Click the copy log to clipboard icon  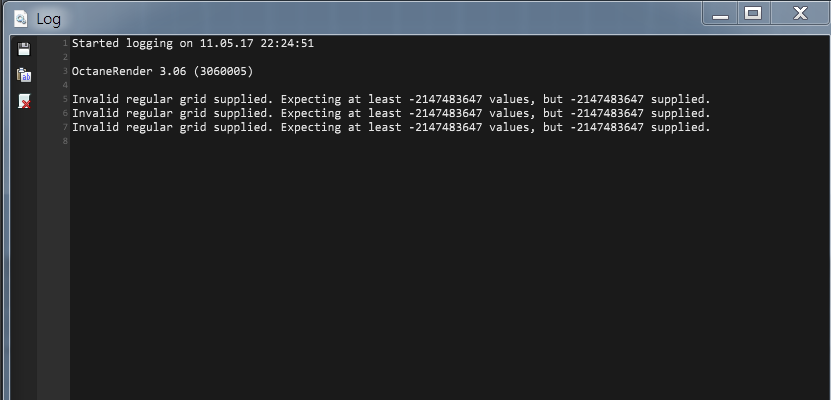(24, 75)
